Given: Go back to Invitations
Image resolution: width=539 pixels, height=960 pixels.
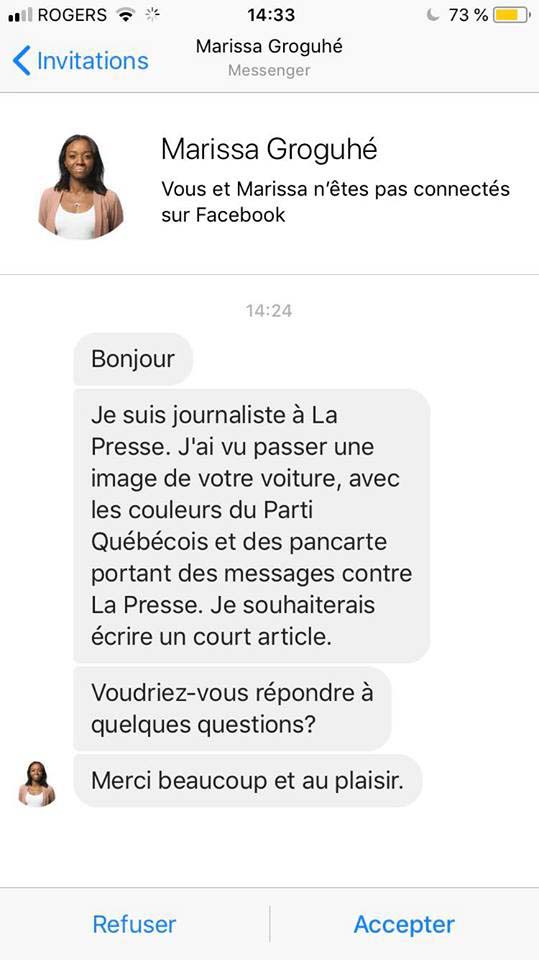Looking at the screenshot, I should (80, 61).
